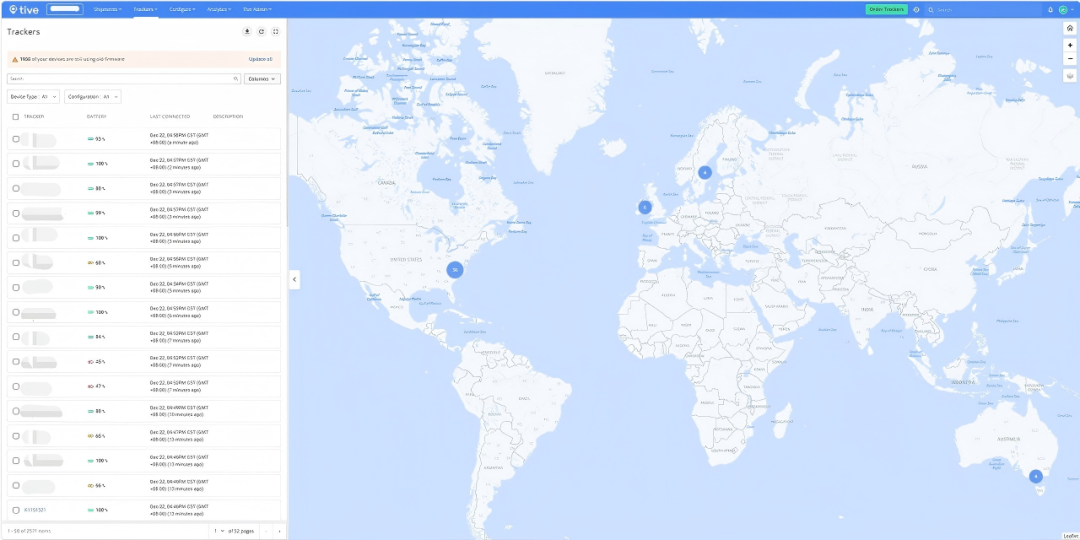1080x540 pixels.
Task: Check the first tracker row at 93%
Action: [x=16, y=139]
